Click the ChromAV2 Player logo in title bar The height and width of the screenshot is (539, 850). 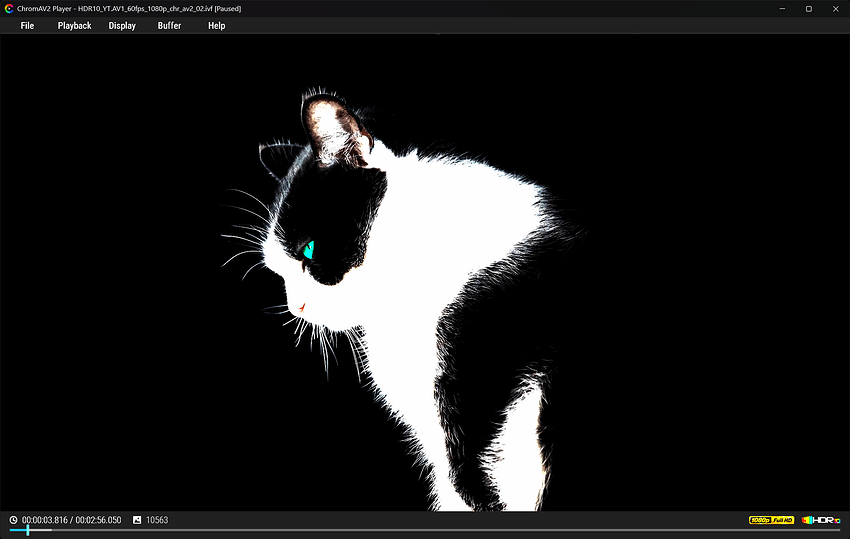9,9
